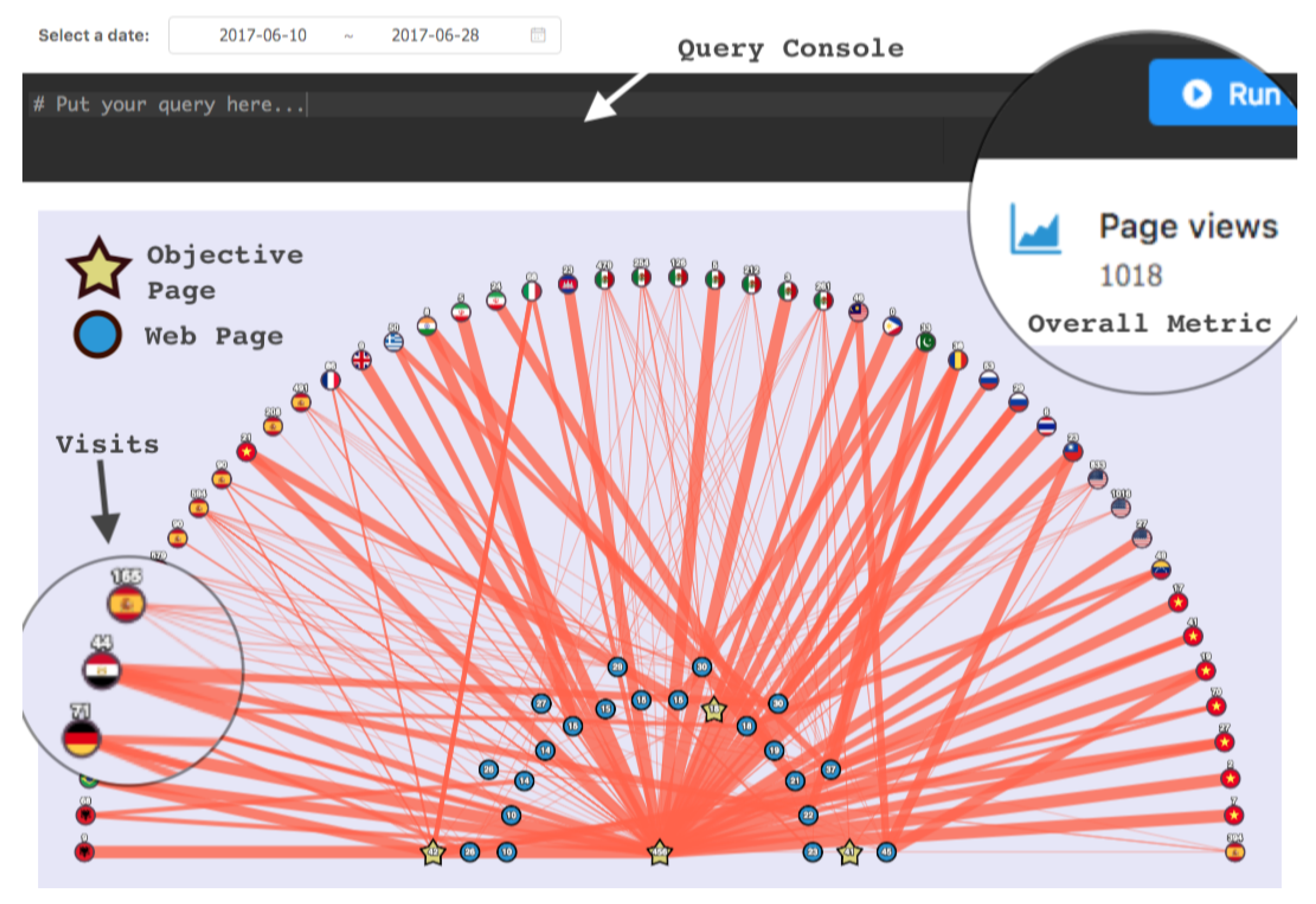Click the 2017-06-28 end date field
Screen dimensions: 1316x904
point(435,35)
